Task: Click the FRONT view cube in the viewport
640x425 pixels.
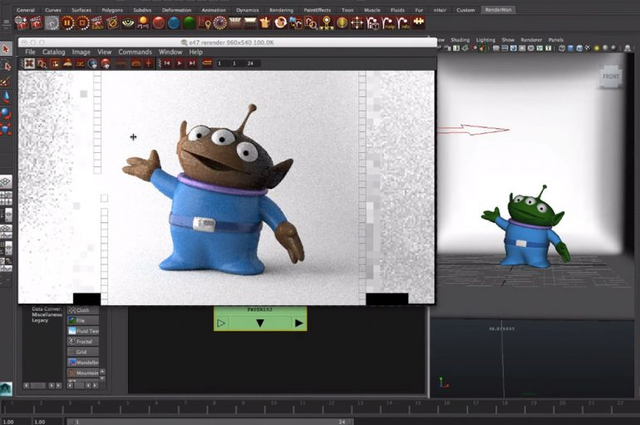Action: coord(611,76)
